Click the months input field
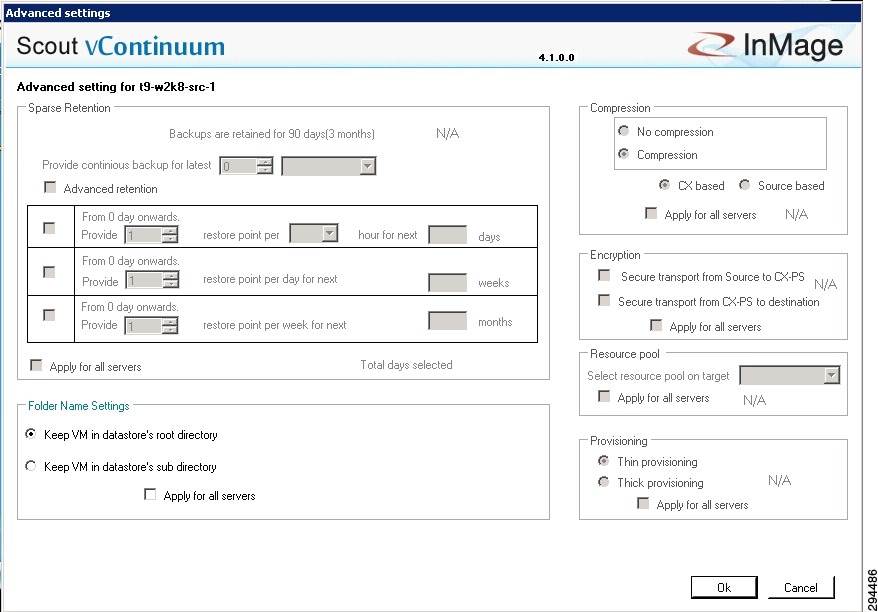 [447, 321]
